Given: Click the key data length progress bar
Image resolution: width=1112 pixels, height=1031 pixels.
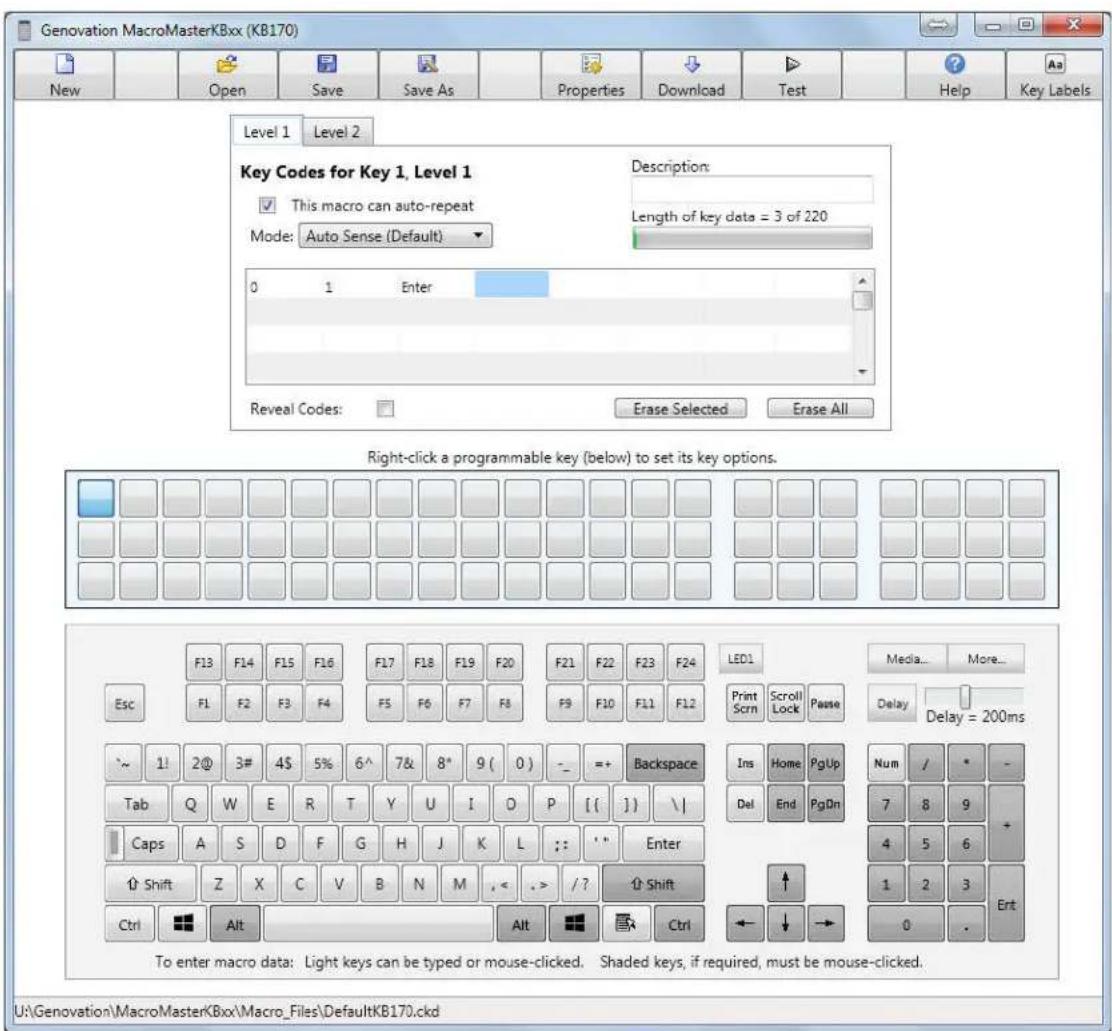Looking at the screenshot, I should tap(752, 239).
